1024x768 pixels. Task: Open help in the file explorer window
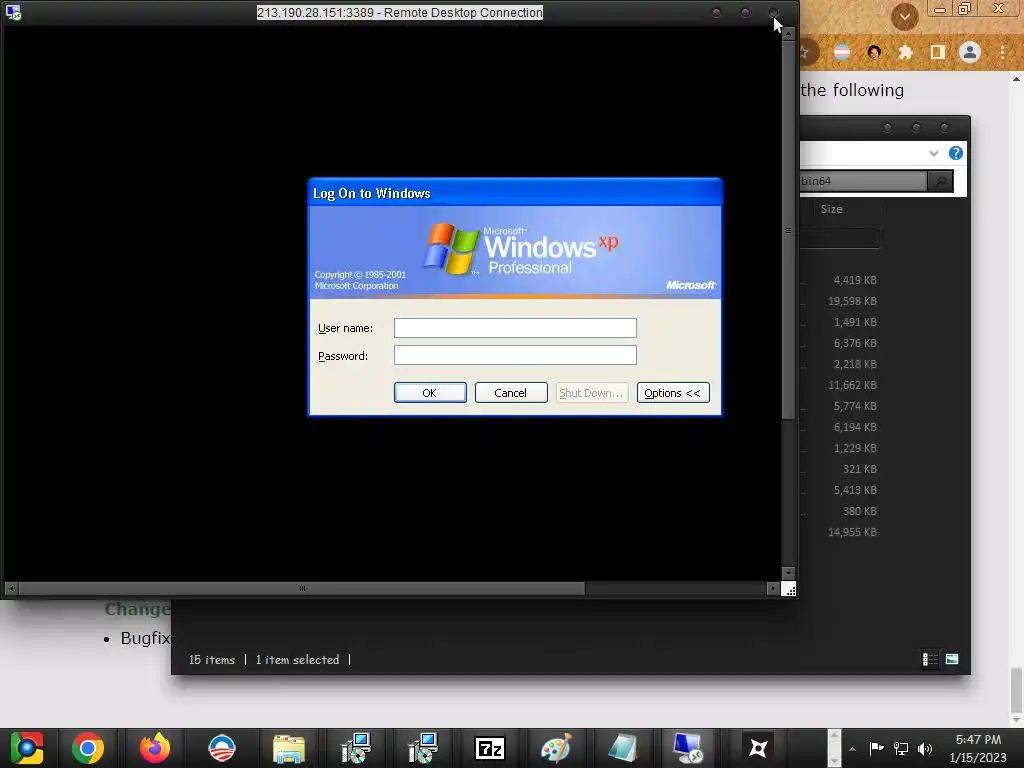955,153
